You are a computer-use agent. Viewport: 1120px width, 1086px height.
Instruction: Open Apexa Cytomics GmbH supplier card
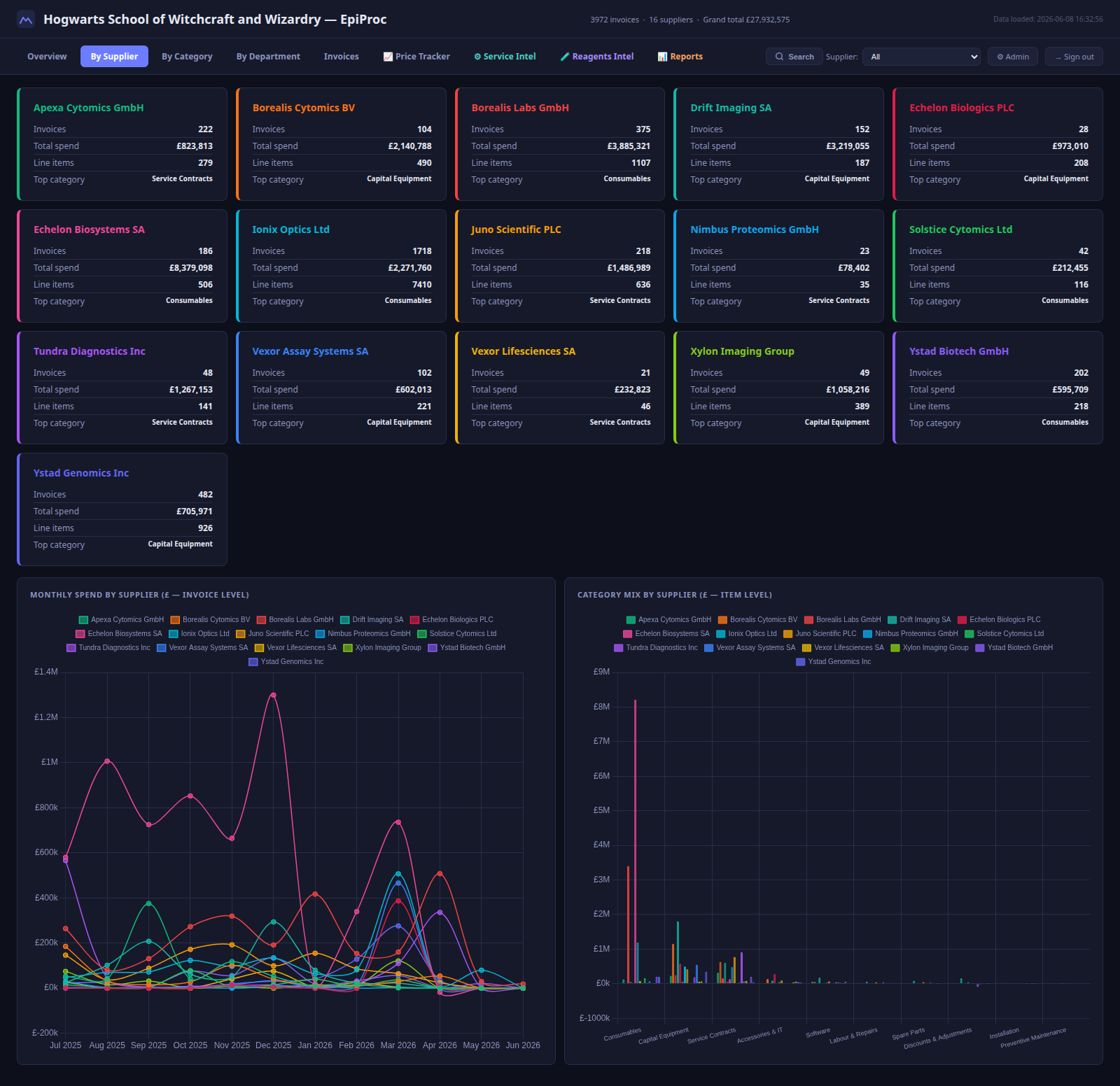coord(122,144)
